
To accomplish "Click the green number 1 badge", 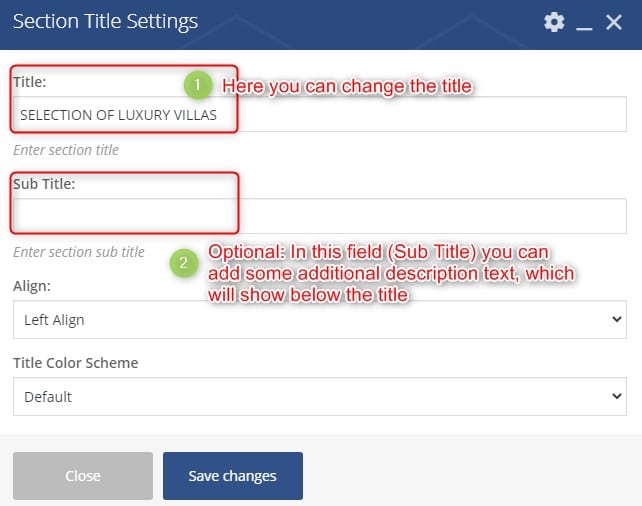I will pyautogui.click(x=198, y=86).
